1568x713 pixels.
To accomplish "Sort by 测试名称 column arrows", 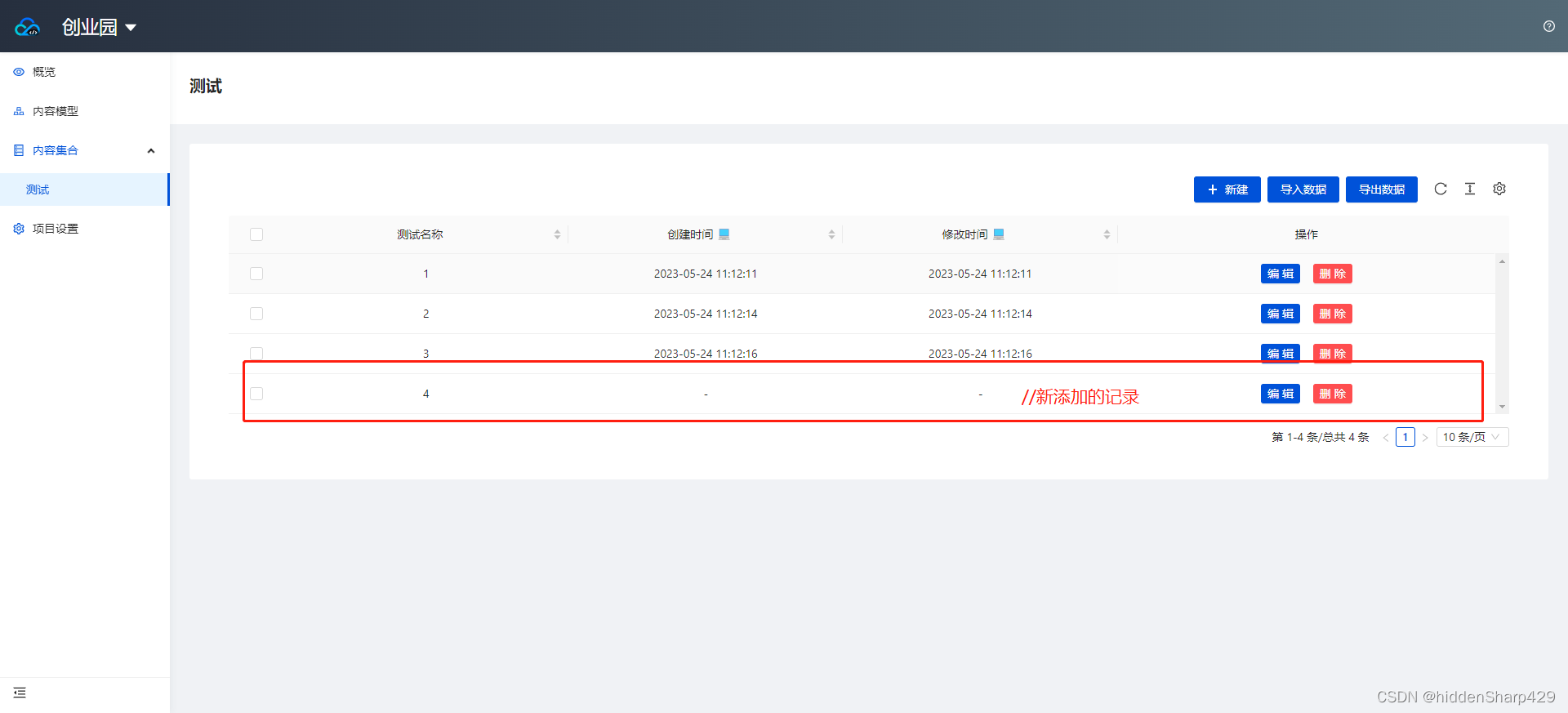I will 557,234.
